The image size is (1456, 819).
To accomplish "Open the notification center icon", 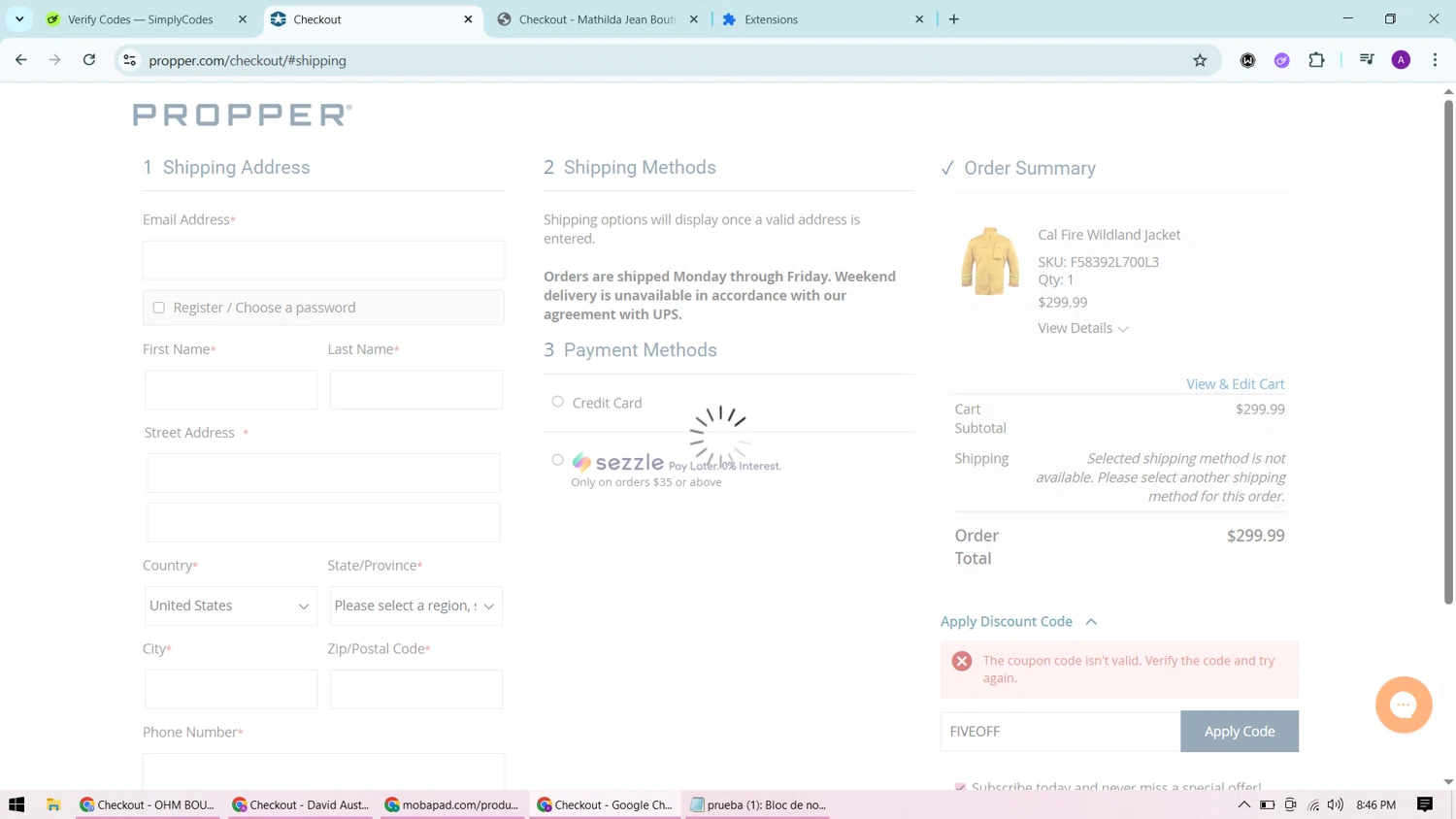I will 1425,804.
